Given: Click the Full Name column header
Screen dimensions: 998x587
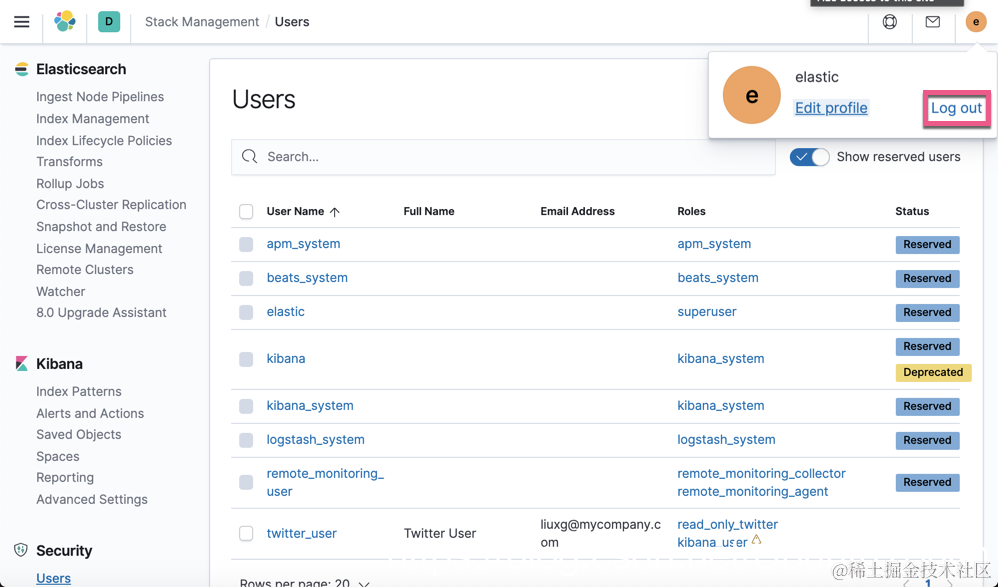Looking at the screenshot, I should pos(429,211).
